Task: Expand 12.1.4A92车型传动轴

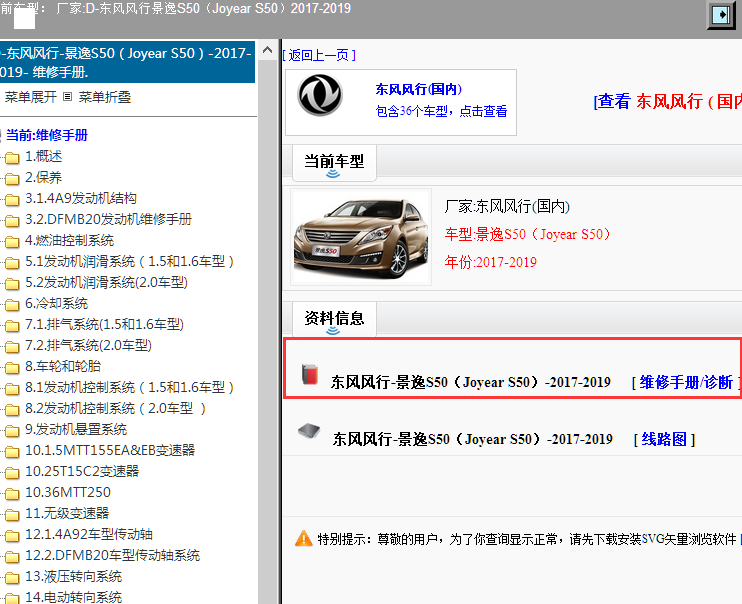Action: coord(88,534)
